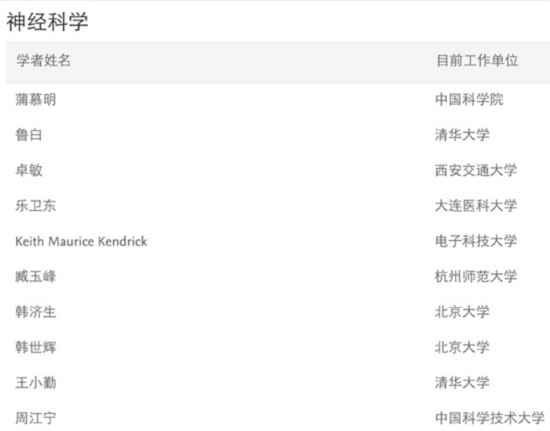Screen dimensions: 550x431
Task: Click the 神经科学 section heading
Action: click(x=47, y=22)
